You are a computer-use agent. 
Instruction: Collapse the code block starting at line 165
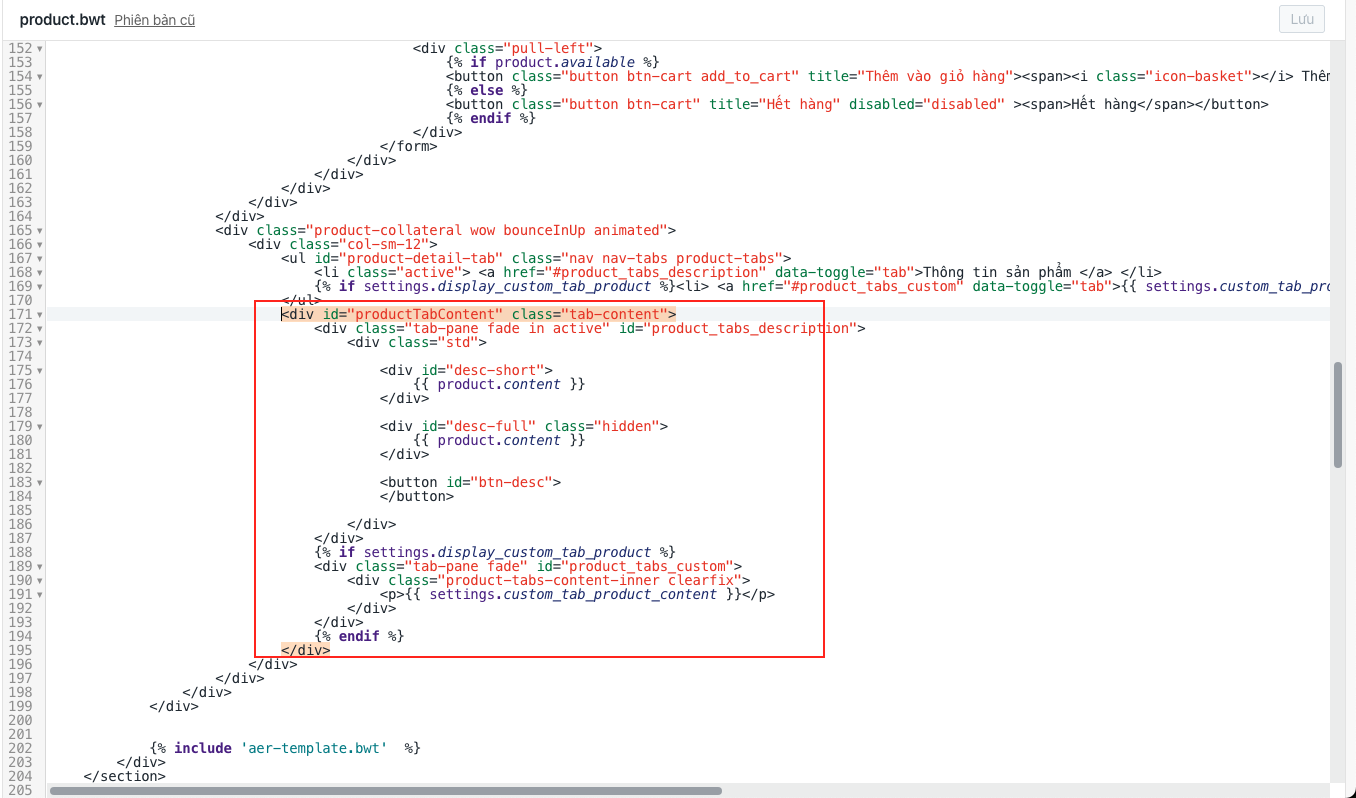pos(39,230)
